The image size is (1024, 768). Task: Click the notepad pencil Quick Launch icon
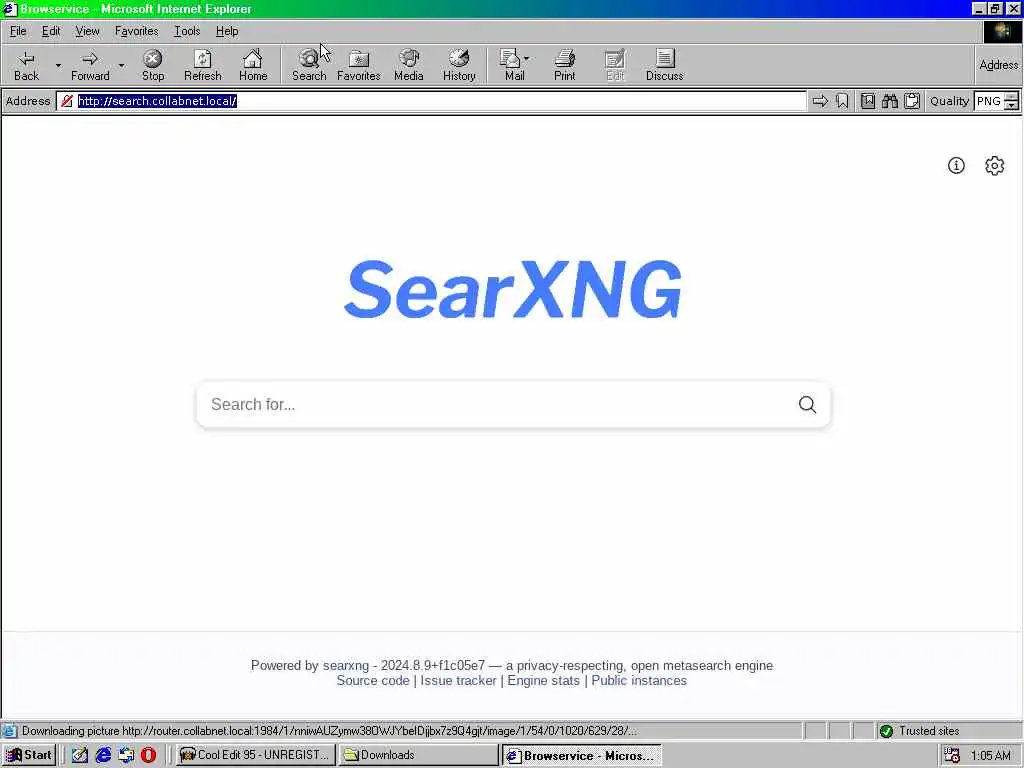(x=80, y=755)
